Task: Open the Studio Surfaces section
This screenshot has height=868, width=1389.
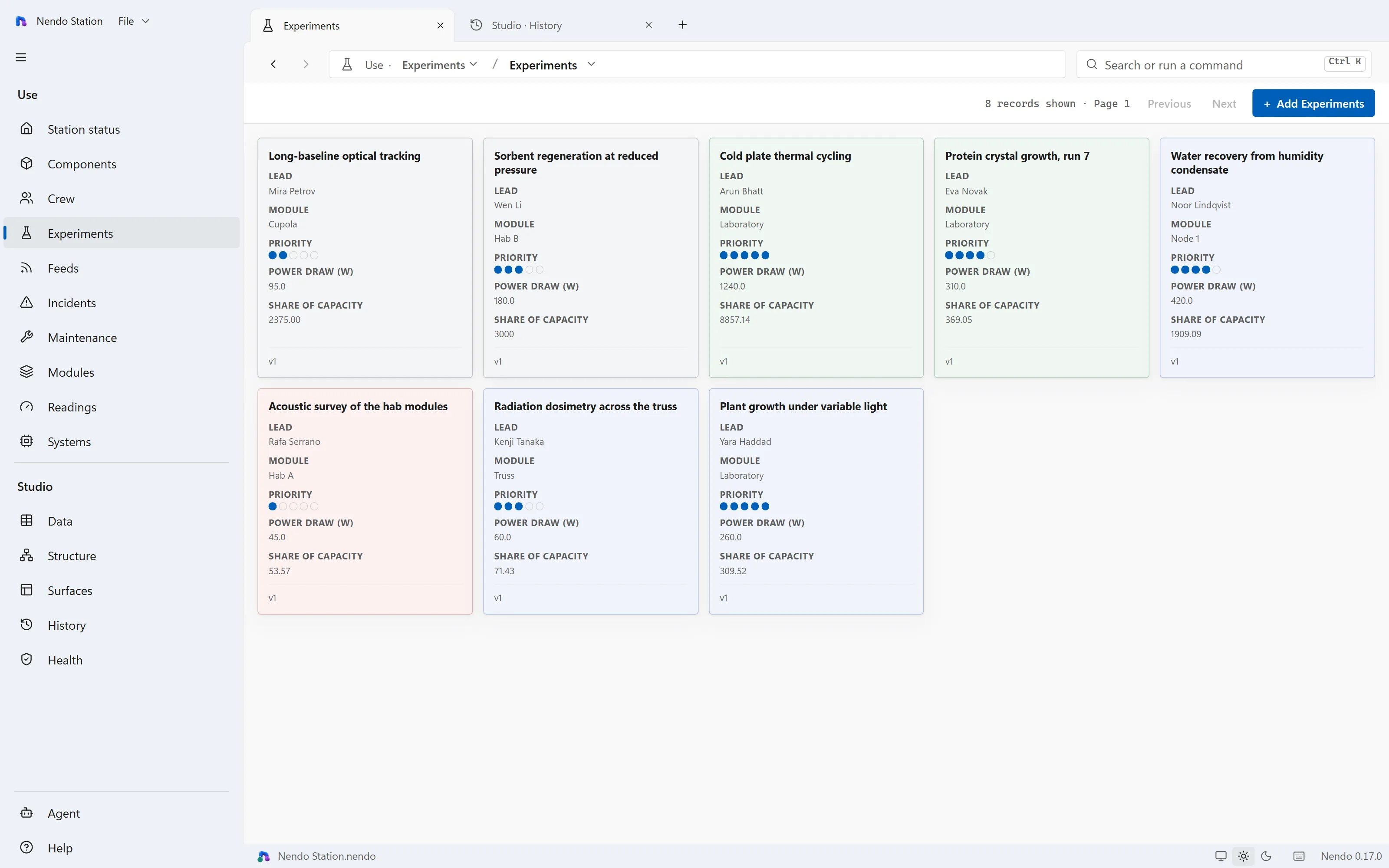Action: tap(121, 591)
